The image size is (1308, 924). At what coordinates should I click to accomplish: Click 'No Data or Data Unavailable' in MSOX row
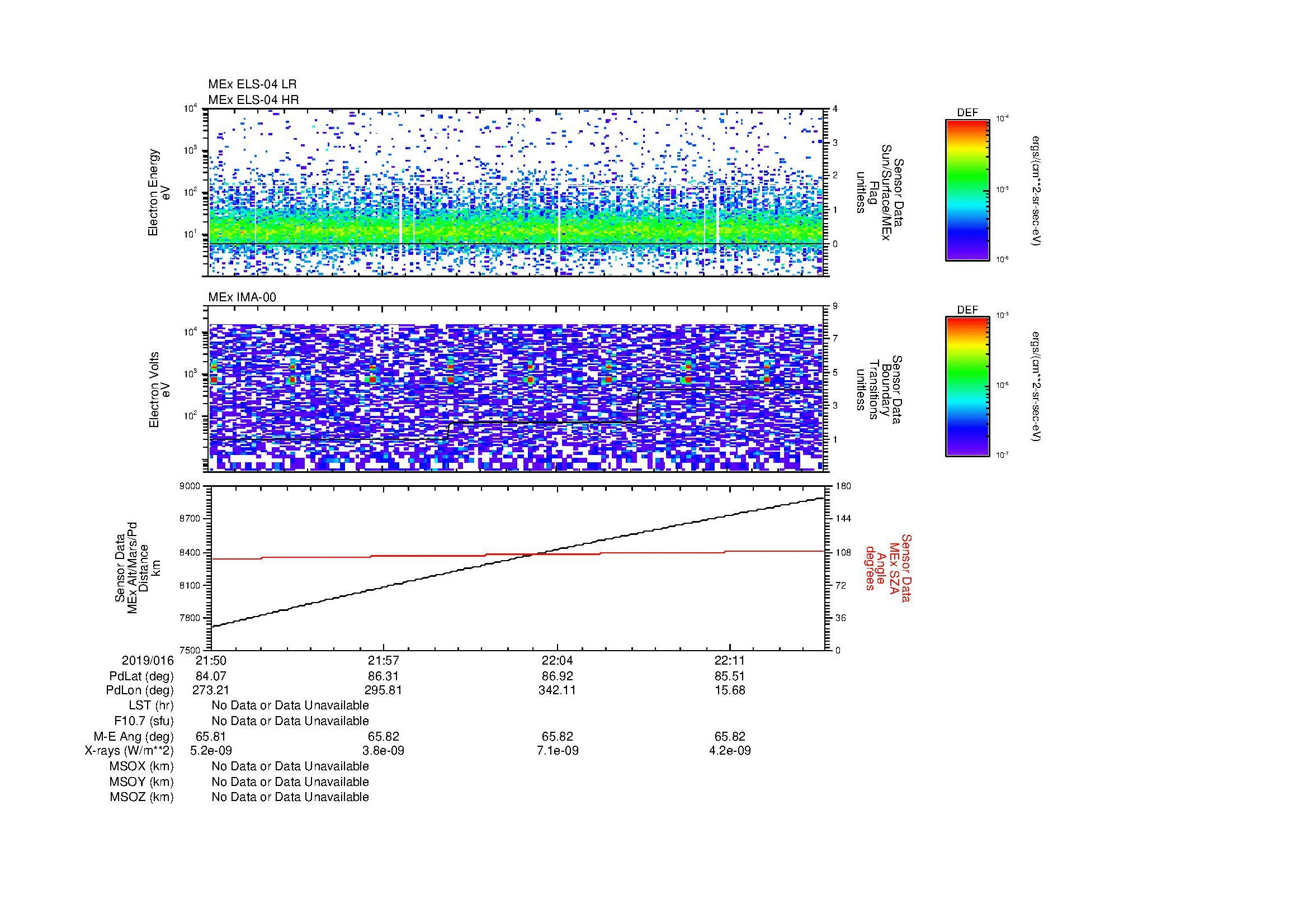pyautogui.click(x=290, y=766)
